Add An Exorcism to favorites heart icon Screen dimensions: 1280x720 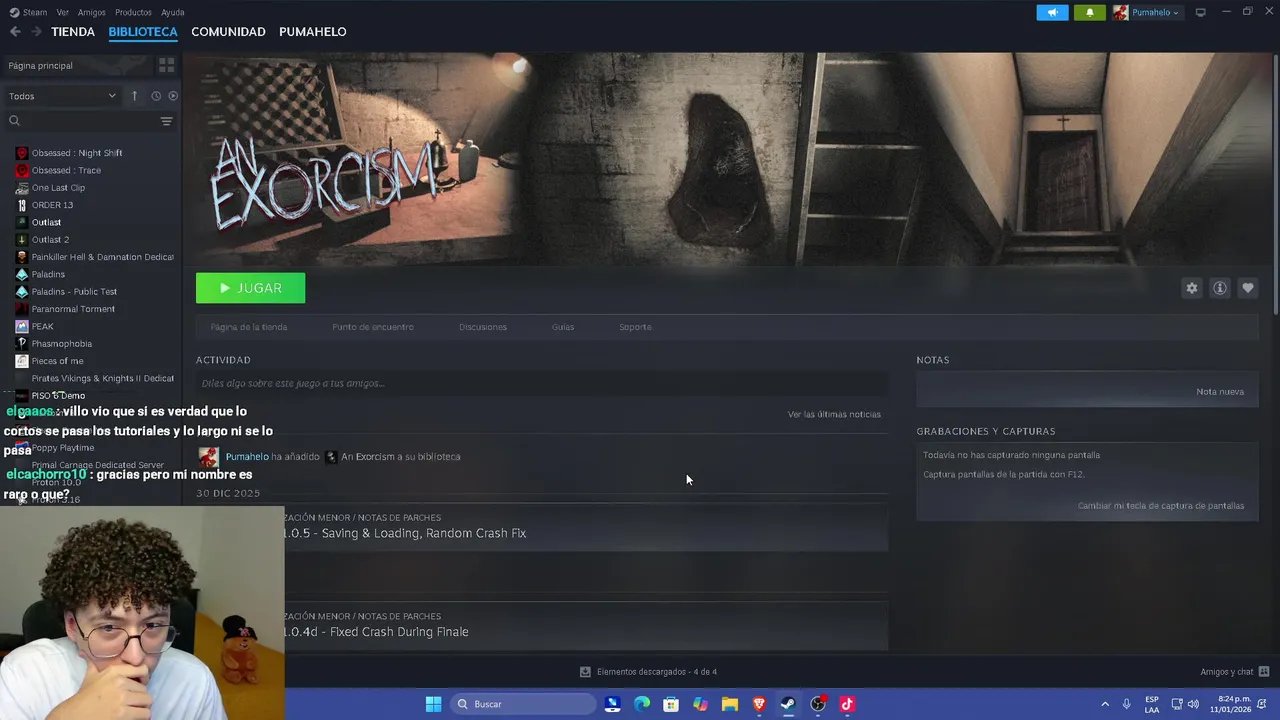[1248, 288]
